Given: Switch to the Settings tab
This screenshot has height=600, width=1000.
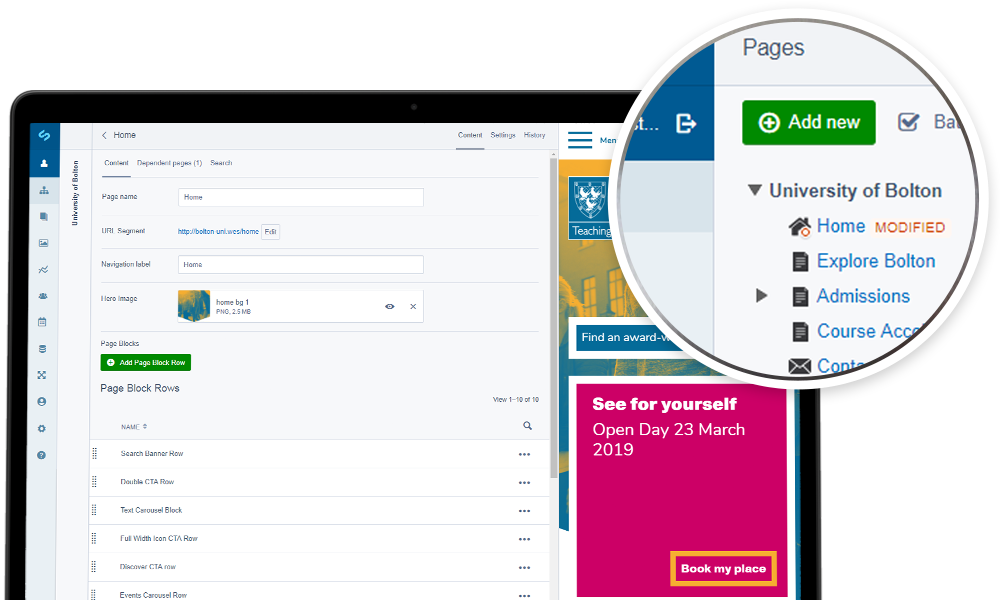Looking at the screenshot, I should (x=503, y=135).
